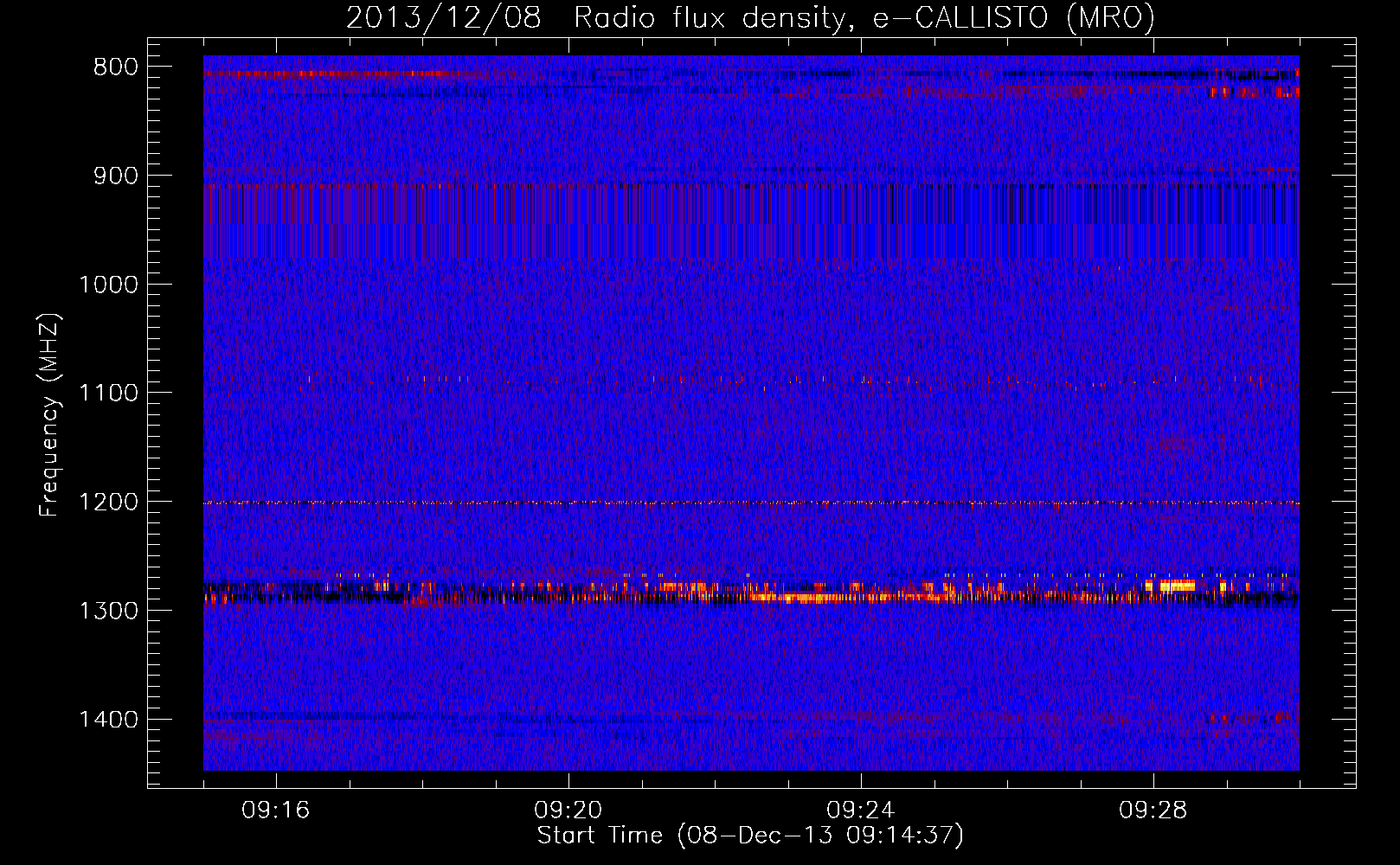Click the 09:24 time tick label
This screenshot has width=1400, height=865.
tap(861, 811)
